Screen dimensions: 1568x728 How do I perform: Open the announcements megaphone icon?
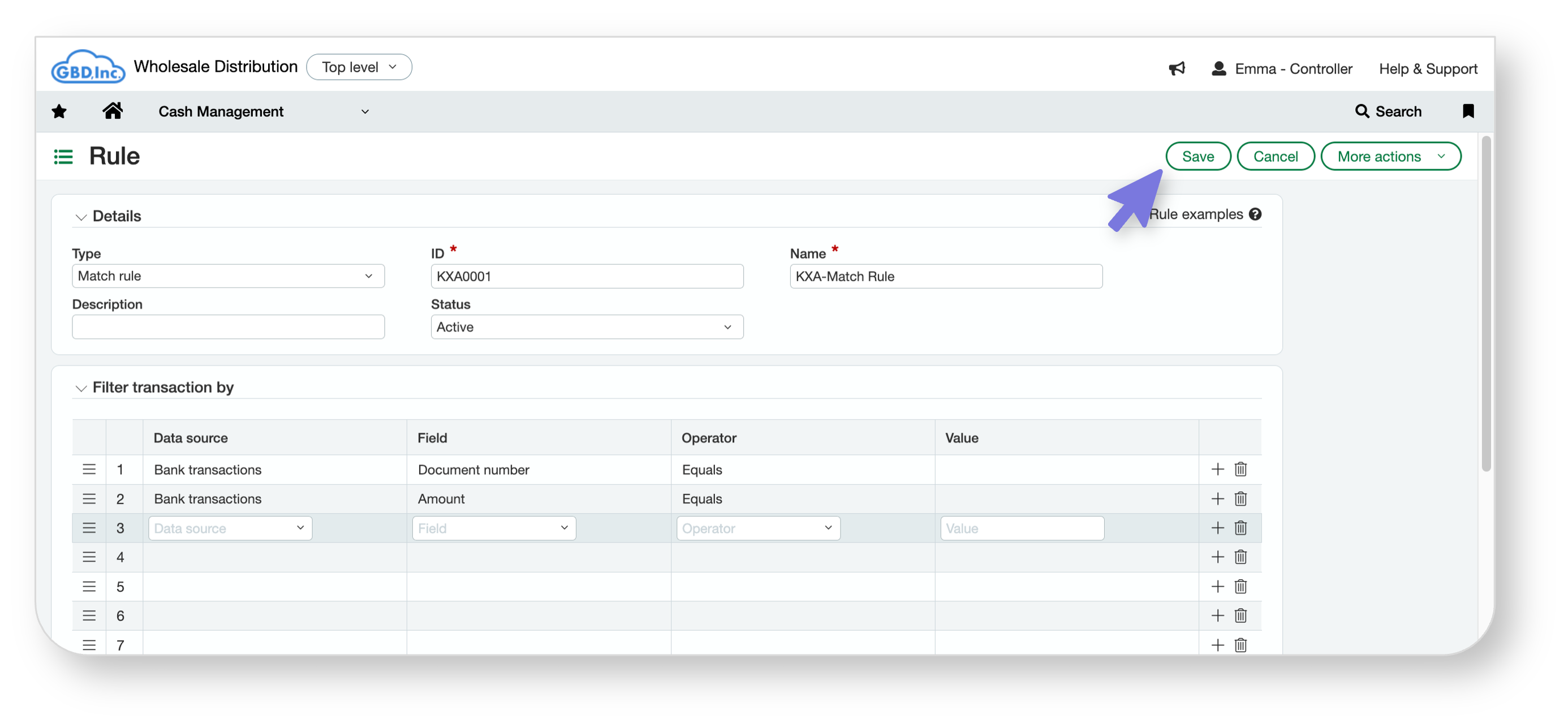1177,68
